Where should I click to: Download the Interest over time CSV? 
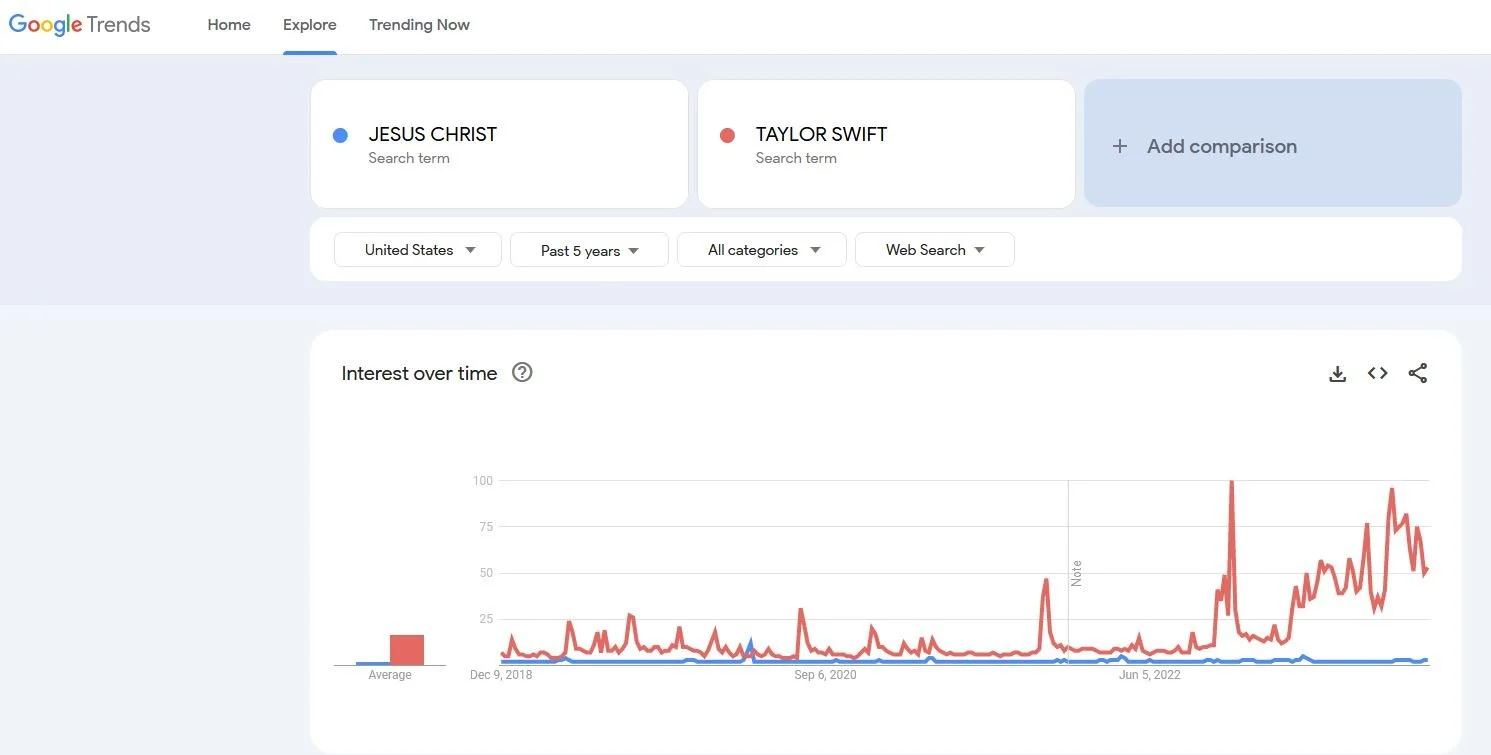pyautogui.click(x=1337, y=374)
